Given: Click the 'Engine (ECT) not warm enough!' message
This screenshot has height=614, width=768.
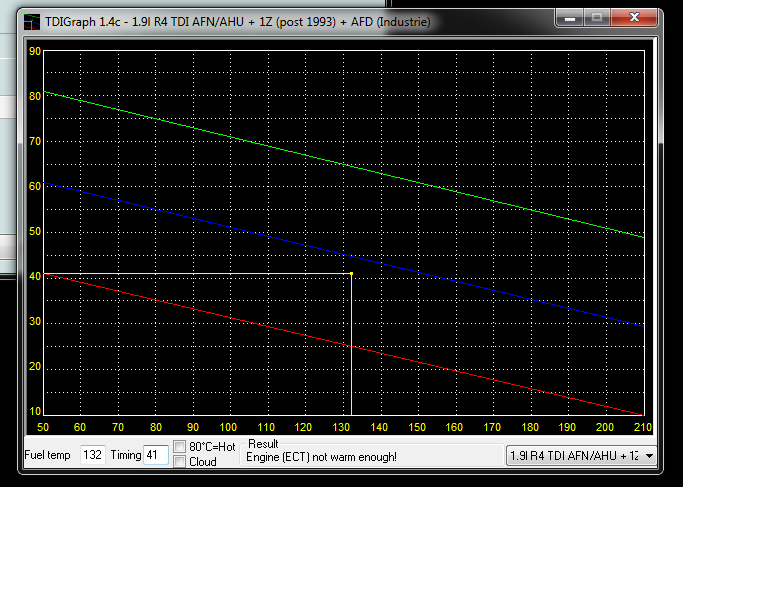Looking at the screenshot, I should pos(322,458).
